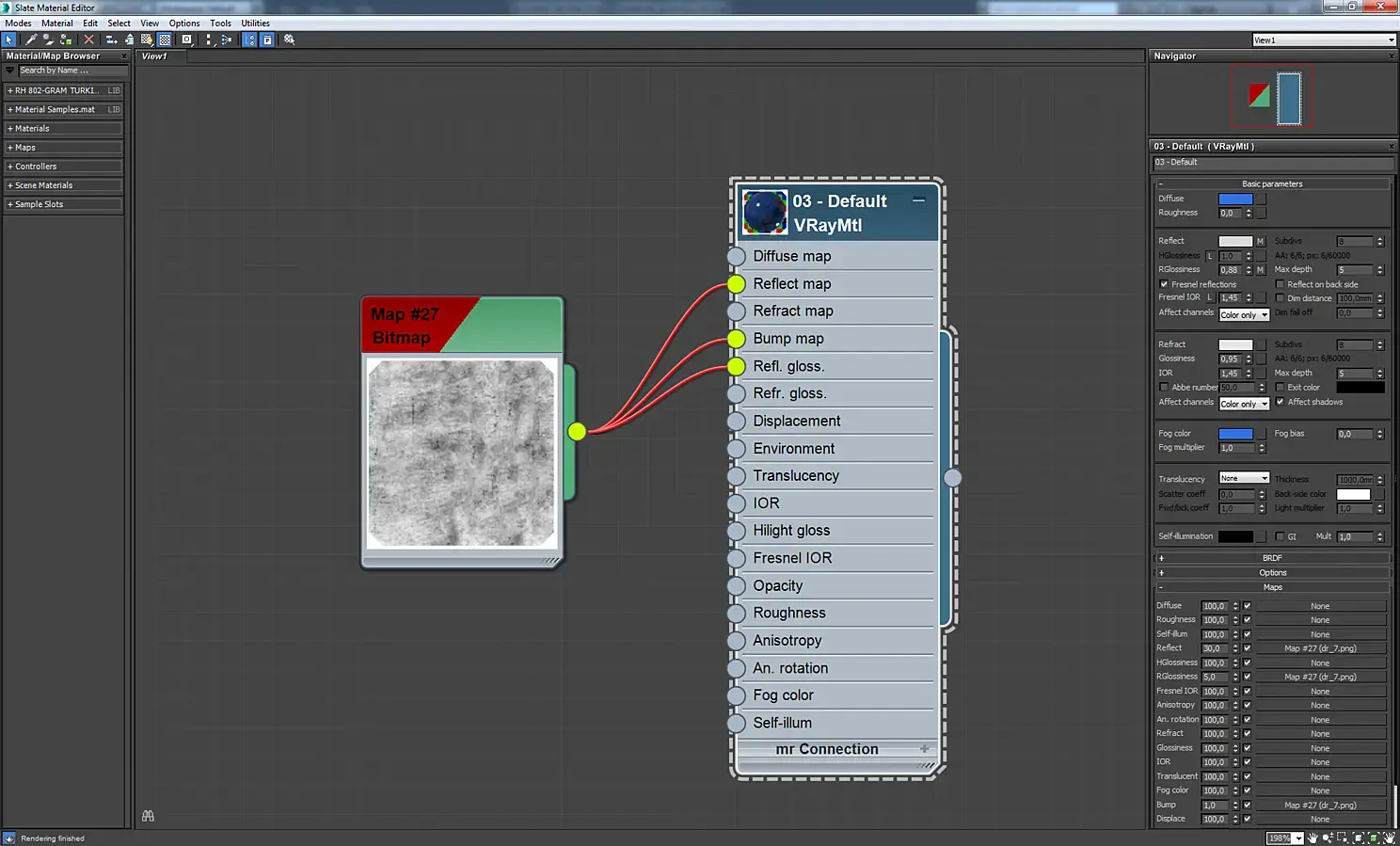
Task: Click Bump map button Map #27 (dr_7.png)
Action: pos(1320,806)
